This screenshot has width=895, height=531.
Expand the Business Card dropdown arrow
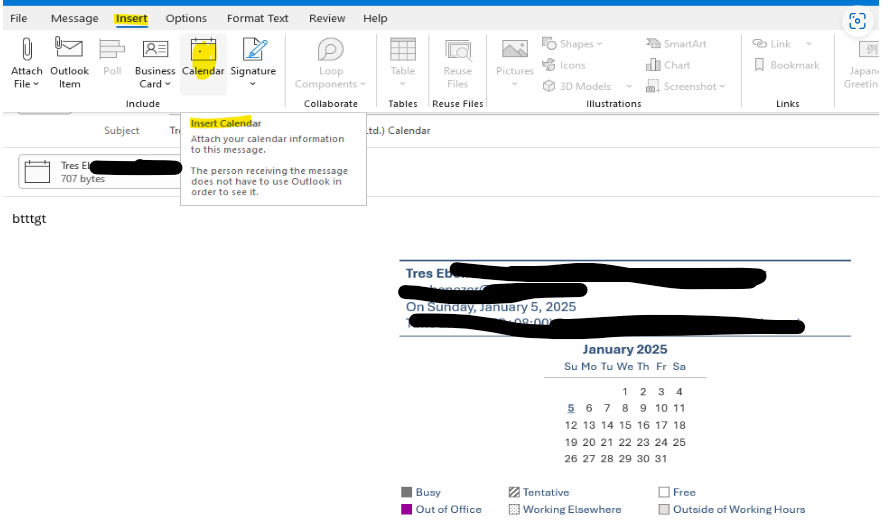(168, 84)
